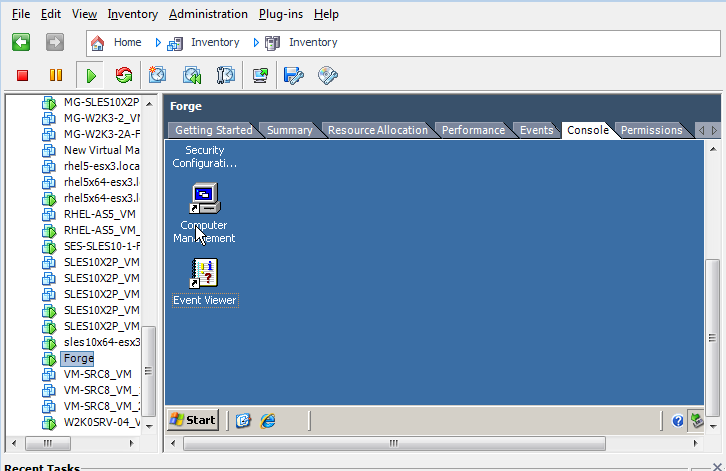Power on VM with green play button

(91, 75)
